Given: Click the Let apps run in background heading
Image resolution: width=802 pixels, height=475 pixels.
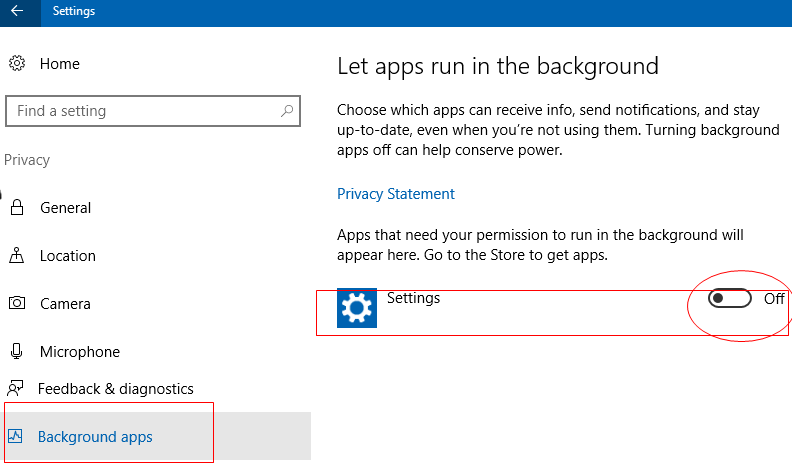Looking at the screenshot, I should [x=498, y=66].
